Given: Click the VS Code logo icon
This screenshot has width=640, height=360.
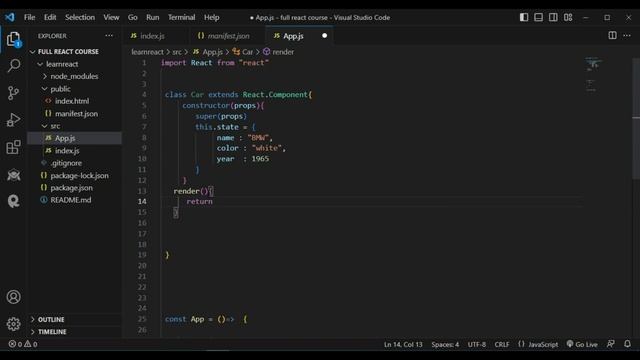Looking at the screenshot, I should point(10,17).
